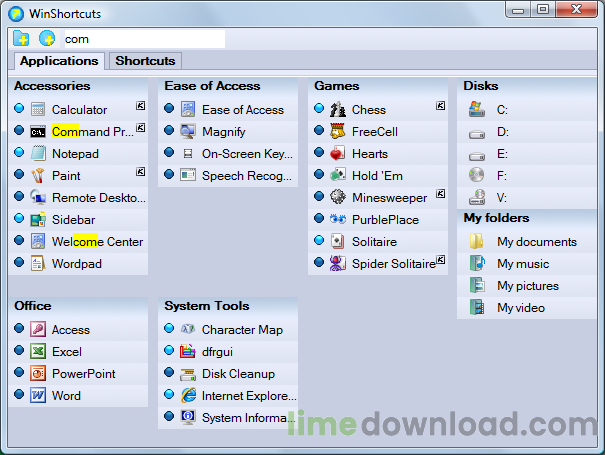Launch the Hearts icon
Viewport: 605px width, 455px height.
click(x=338, y=154)
